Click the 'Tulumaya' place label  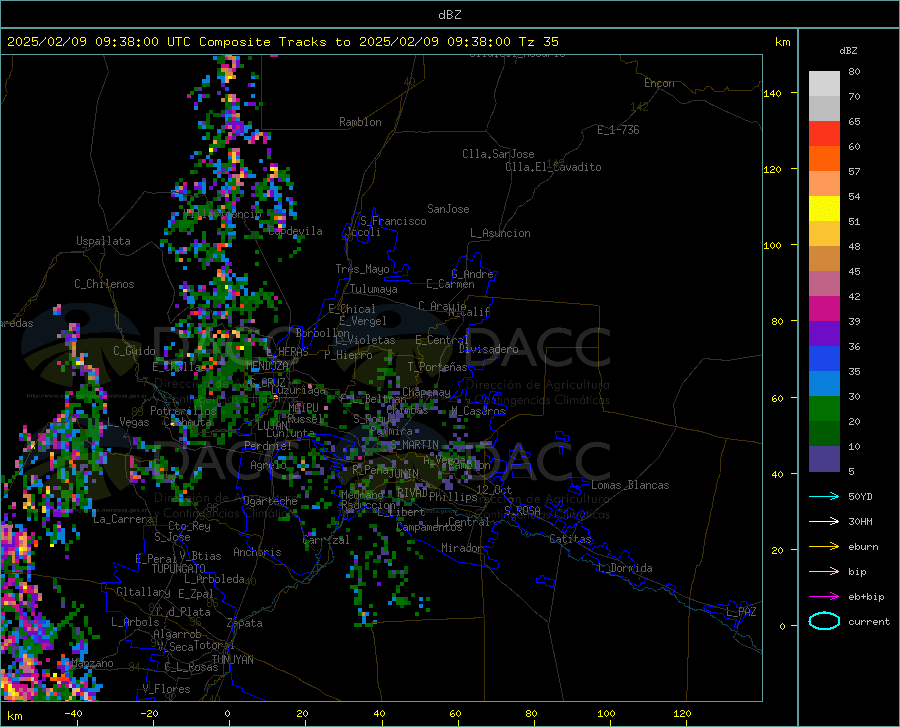click(374, 289)
